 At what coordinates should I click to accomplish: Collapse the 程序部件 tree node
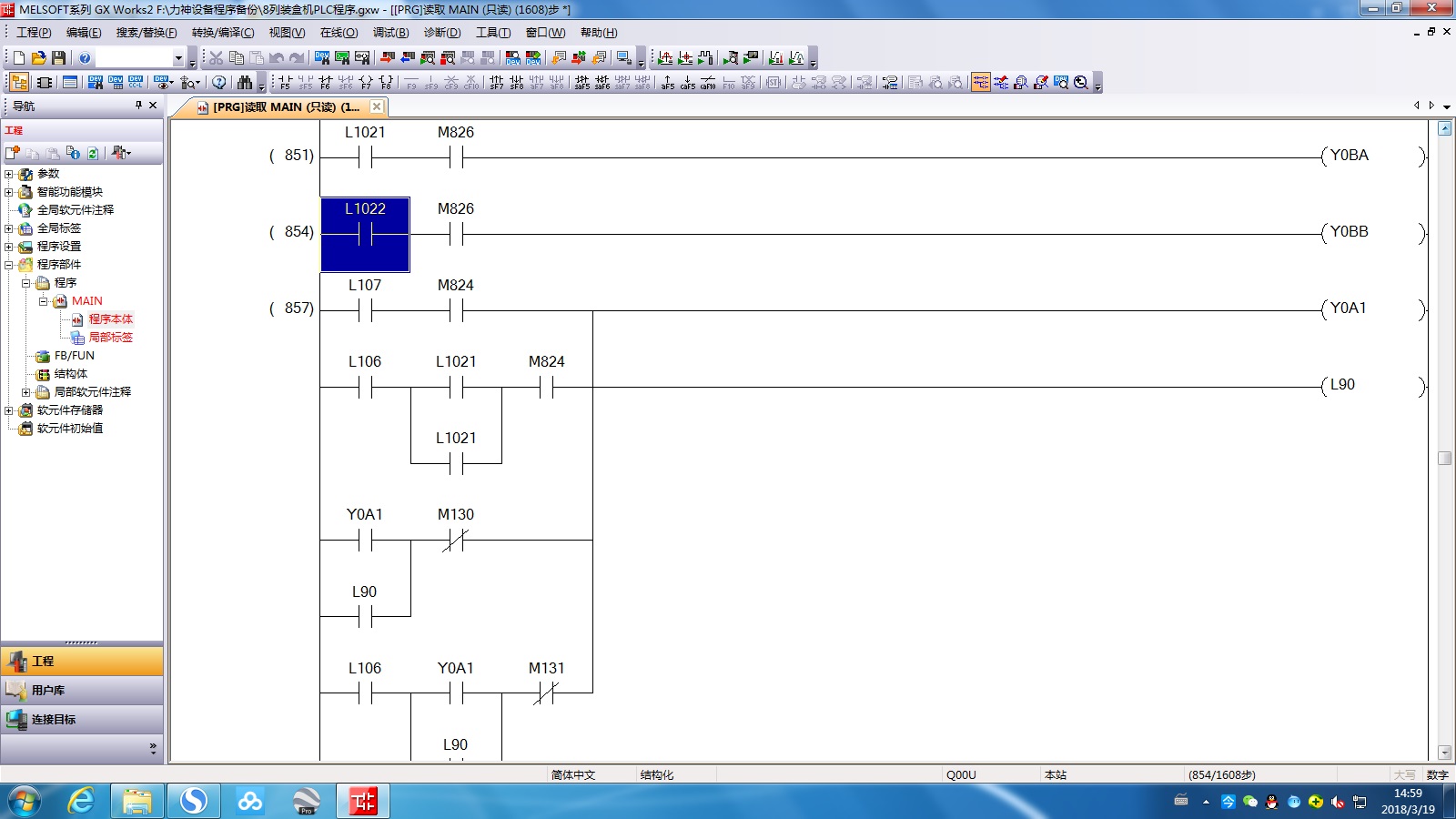click(9, 265)
